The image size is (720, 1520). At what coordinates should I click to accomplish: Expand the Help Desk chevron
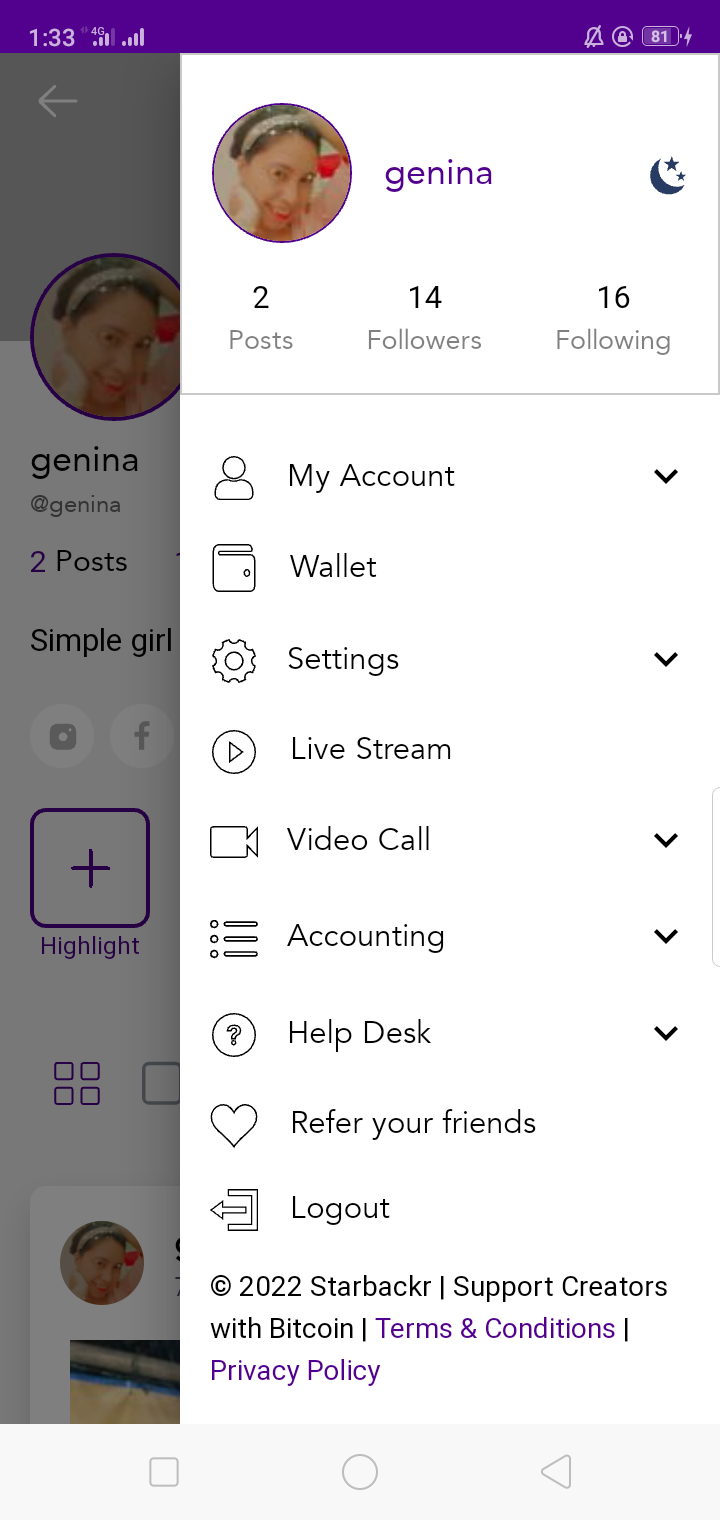click(666, 1033)
